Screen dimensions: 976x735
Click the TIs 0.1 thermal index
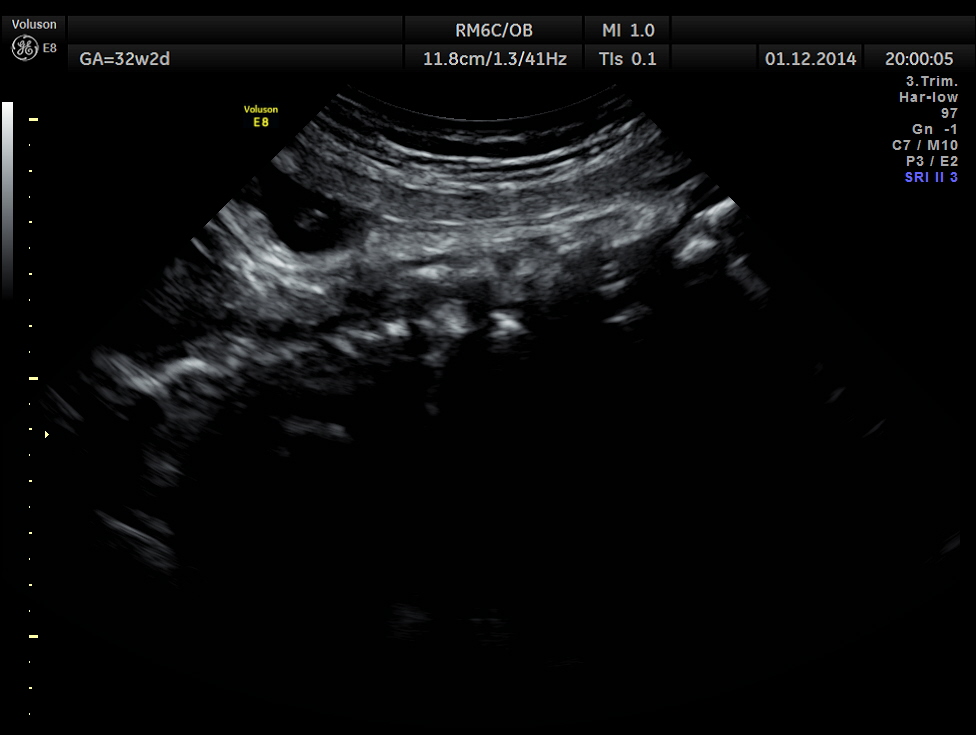(x=628, y=59)
